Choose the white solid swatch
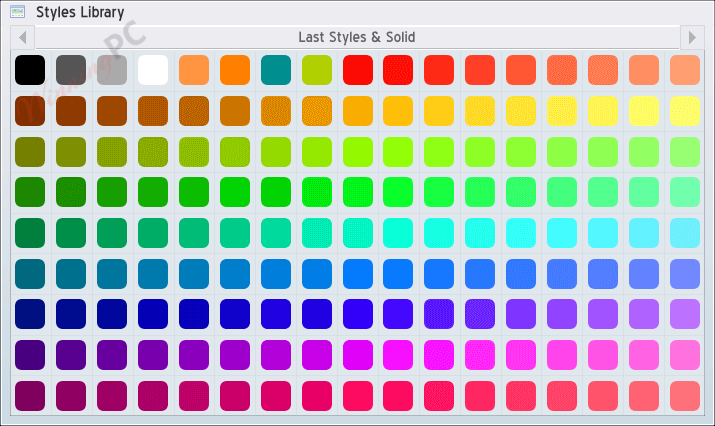This screenshot has height=426, width=715. click(153, 70)
